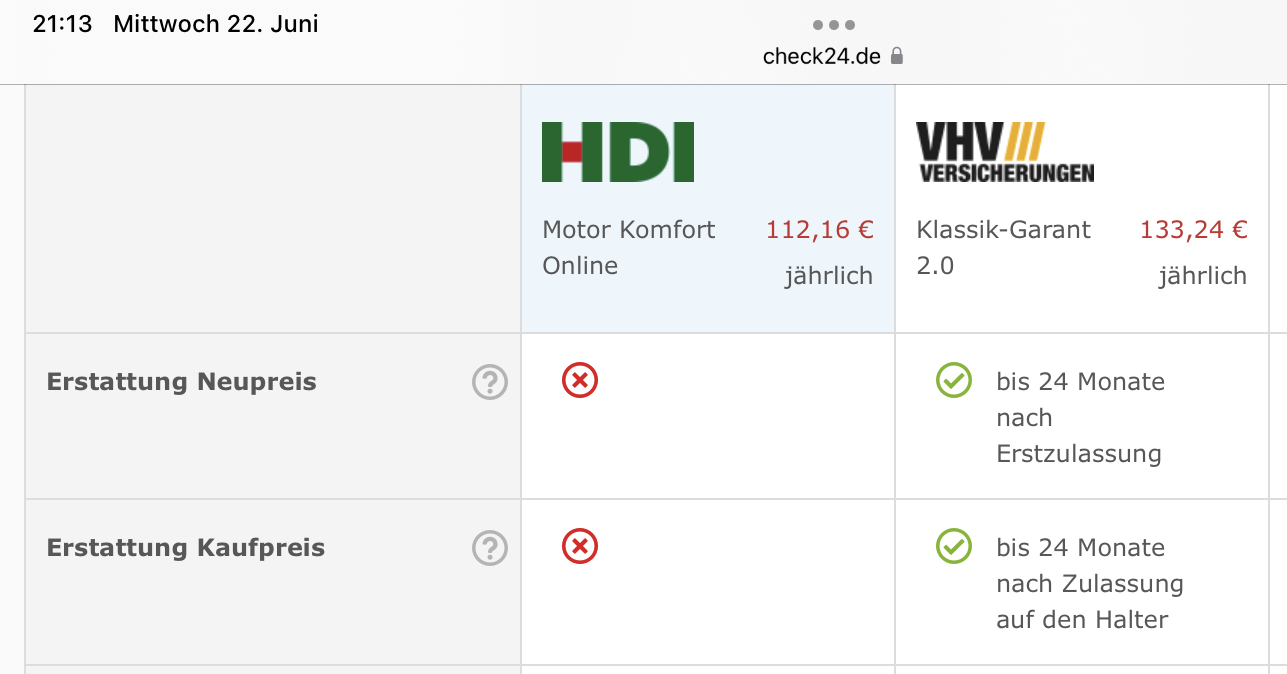Image resolution: width=1287 pixels, height=674 pixels.
Task: Click the 112,16 € HDI price
Action: (819, 230)
